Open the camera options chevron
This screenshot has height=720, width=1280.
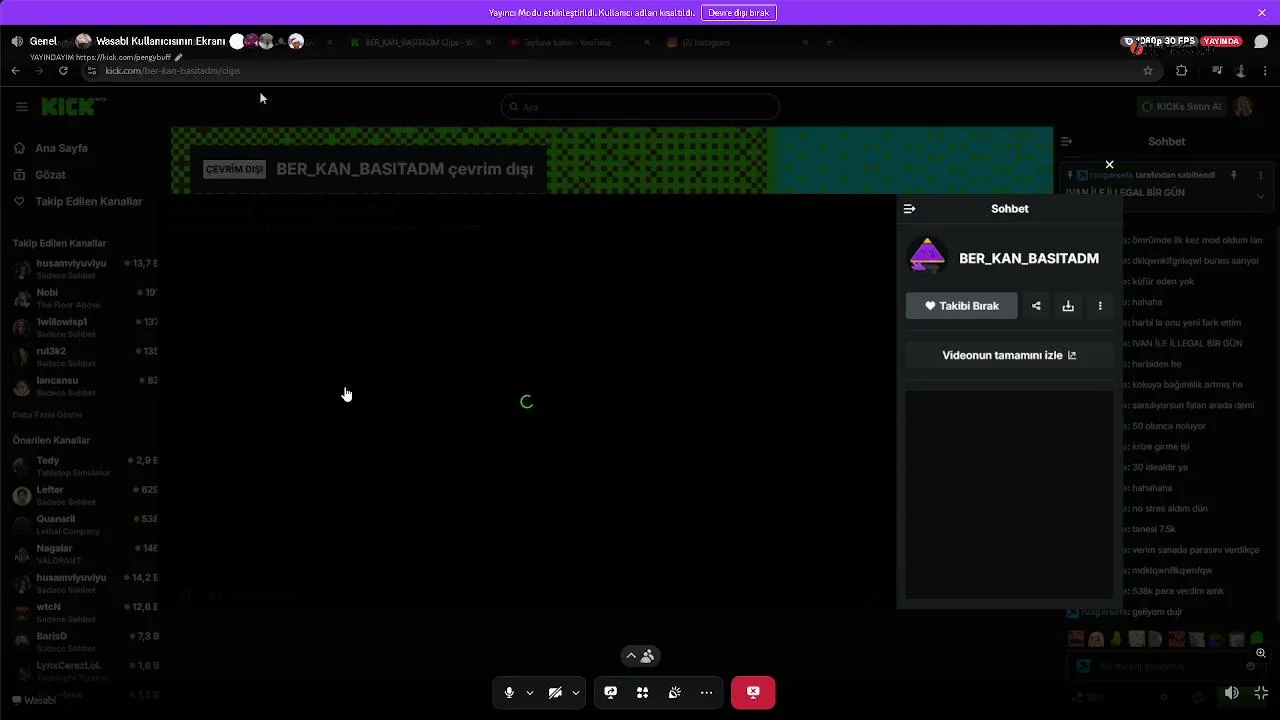click(x=576, y=693)
